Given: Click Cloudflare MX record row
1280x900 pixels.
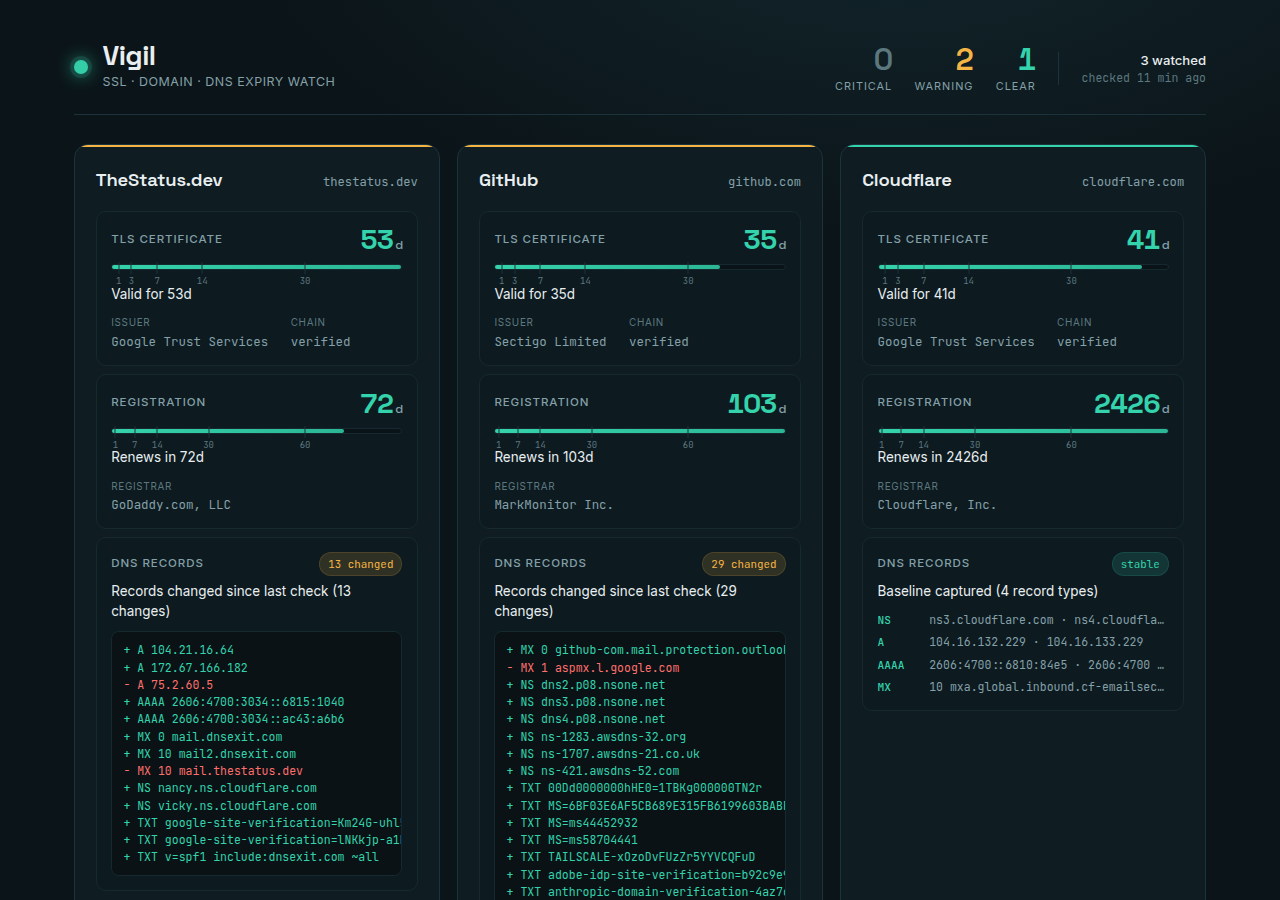Looking at the screenshot, I should pyautogui.click(x=1022, y=687).
